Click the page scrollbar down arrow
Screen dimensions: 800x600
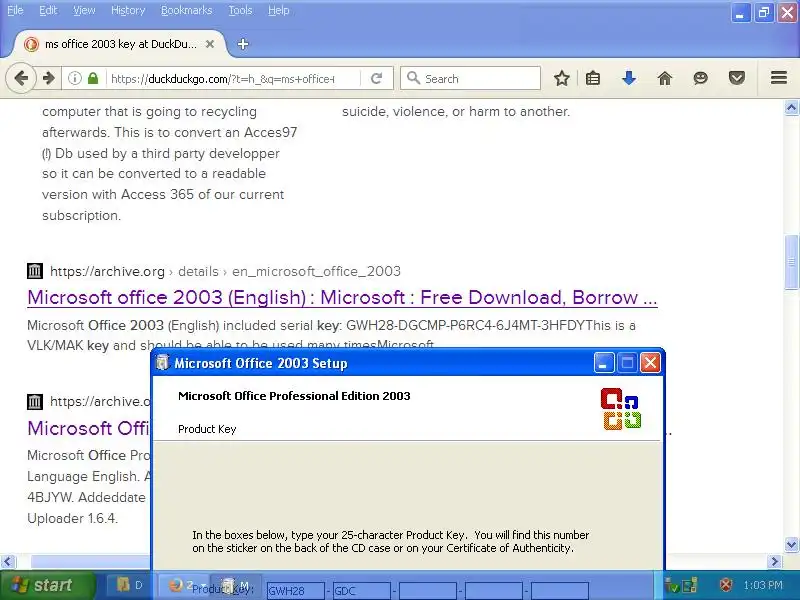[791, 544]
